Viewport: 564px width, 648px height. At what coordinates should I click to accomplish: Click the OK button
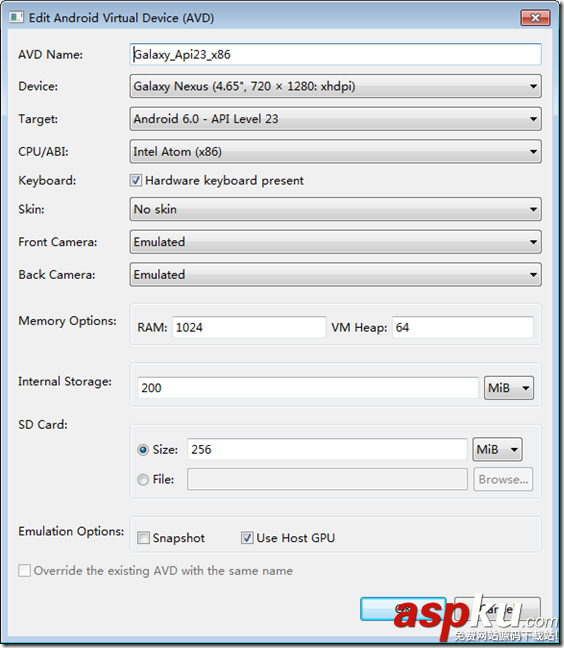coord(403,609)
